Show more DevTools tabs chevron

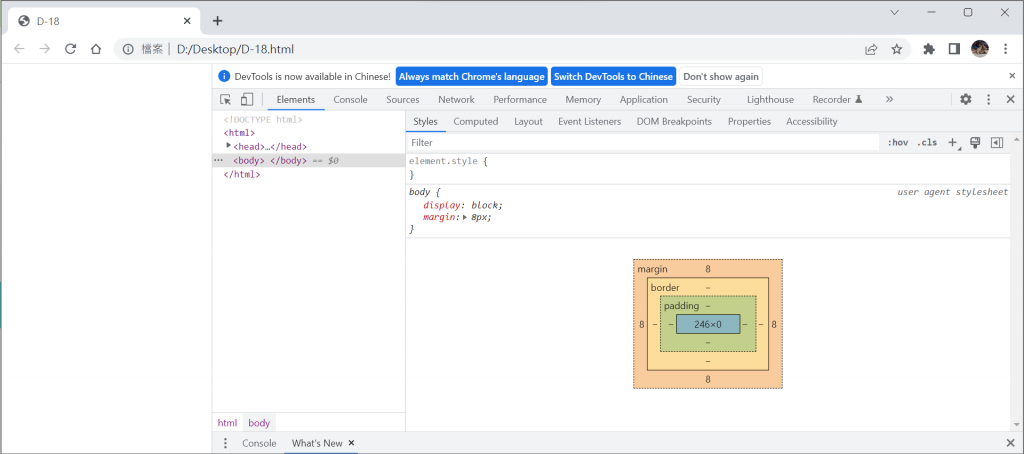[x=889, y=100]
